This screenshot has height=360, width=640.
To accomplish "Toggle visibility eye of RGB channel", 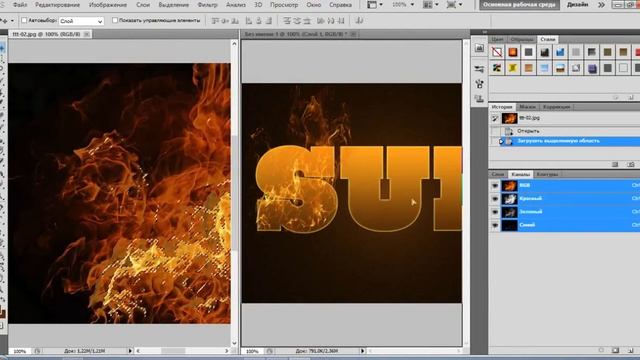I will point(495,186).
